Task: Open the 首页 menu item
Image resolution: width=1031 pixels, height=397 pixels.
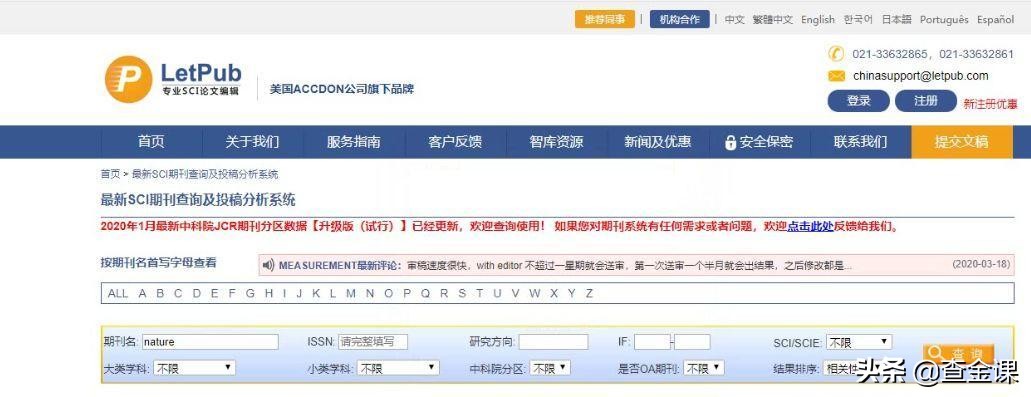Action: point(151,142)
